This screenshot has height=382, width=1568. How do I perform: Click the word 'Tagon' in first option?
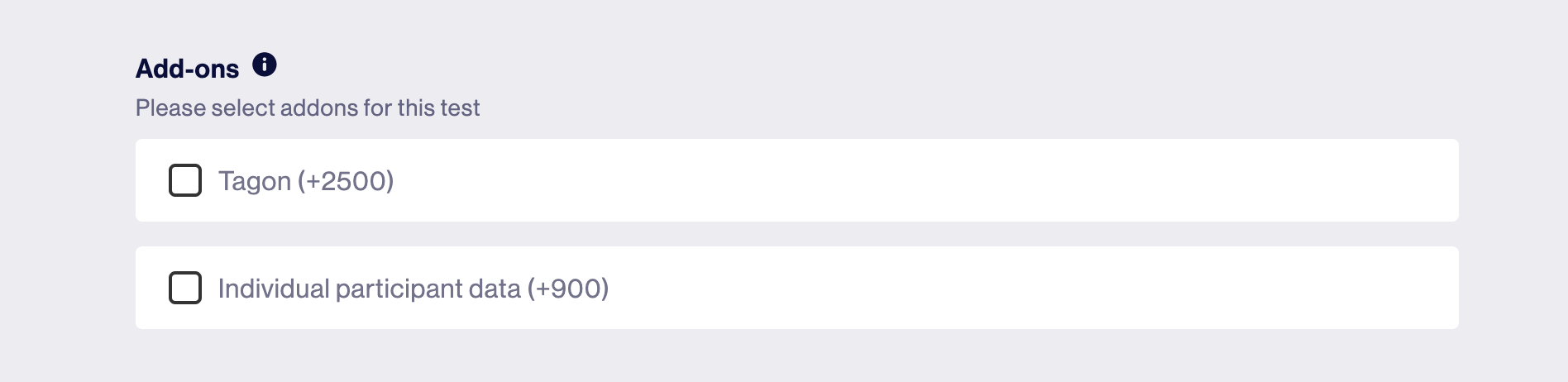[x=255, y=182]
